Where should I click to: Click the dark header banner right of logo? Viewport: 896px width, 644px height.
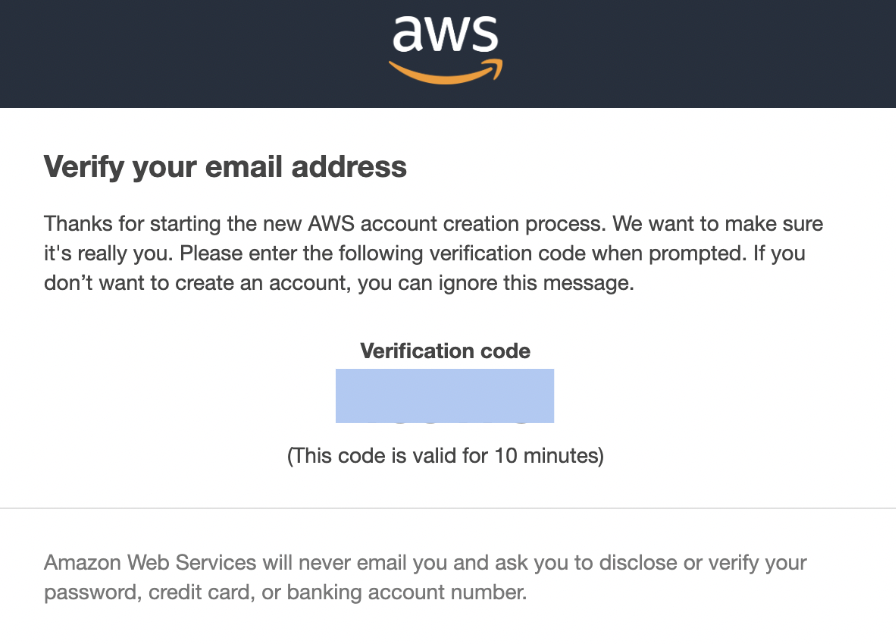[x=699, y=54]
